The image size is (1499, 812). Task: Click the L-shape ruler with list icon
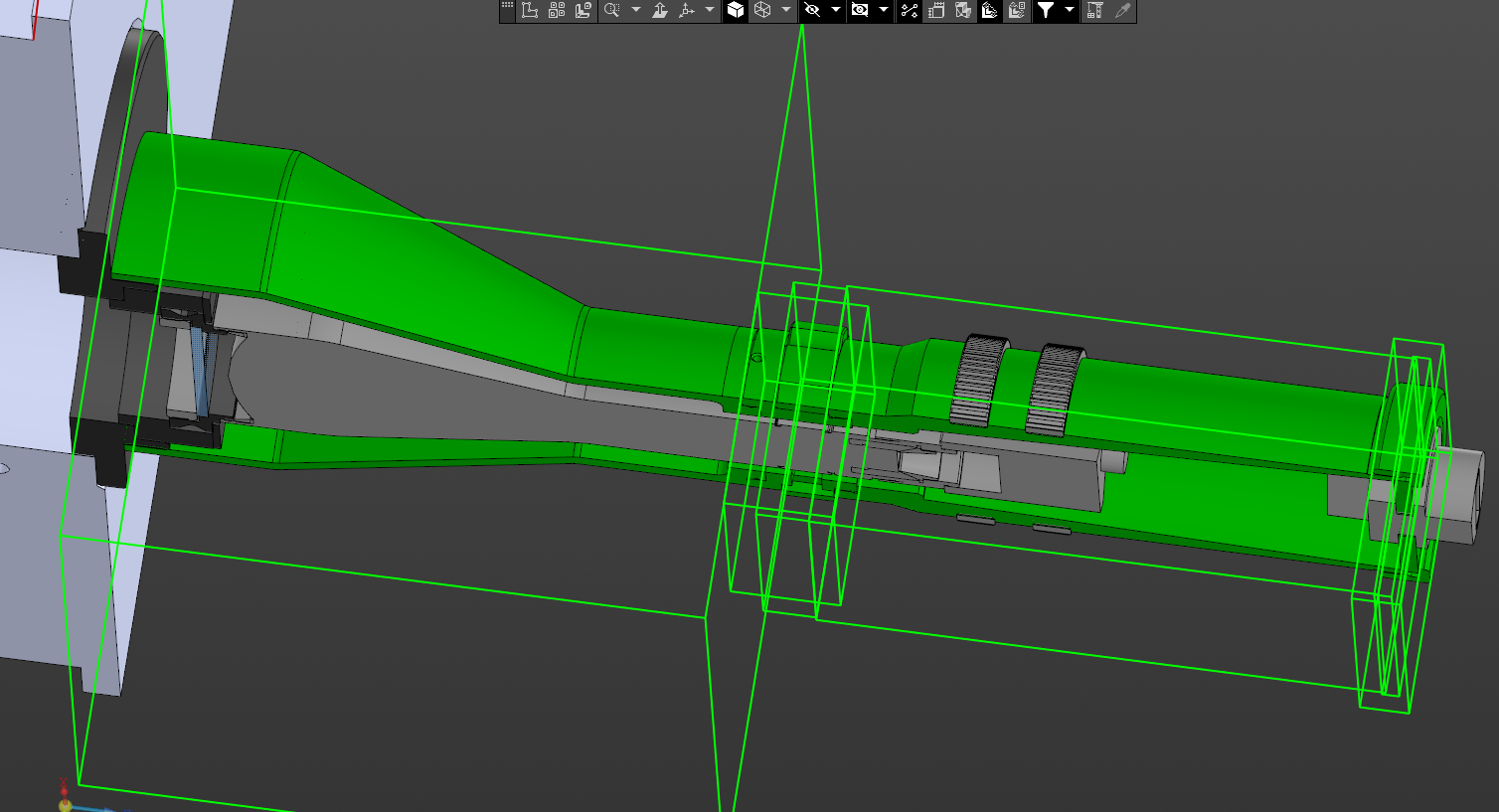(x=1017, y=10)
